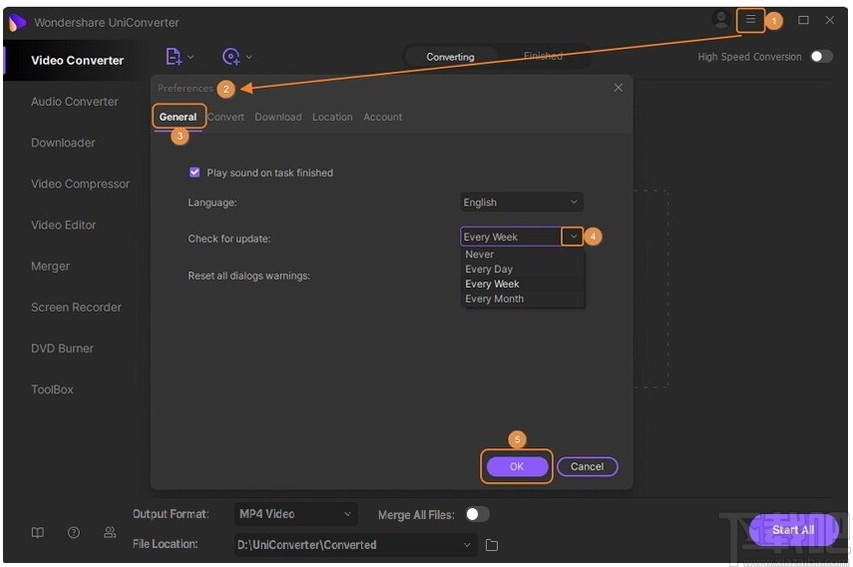Click the help question mark icon
Screen dimensions: 853x567
coord(73,532)
